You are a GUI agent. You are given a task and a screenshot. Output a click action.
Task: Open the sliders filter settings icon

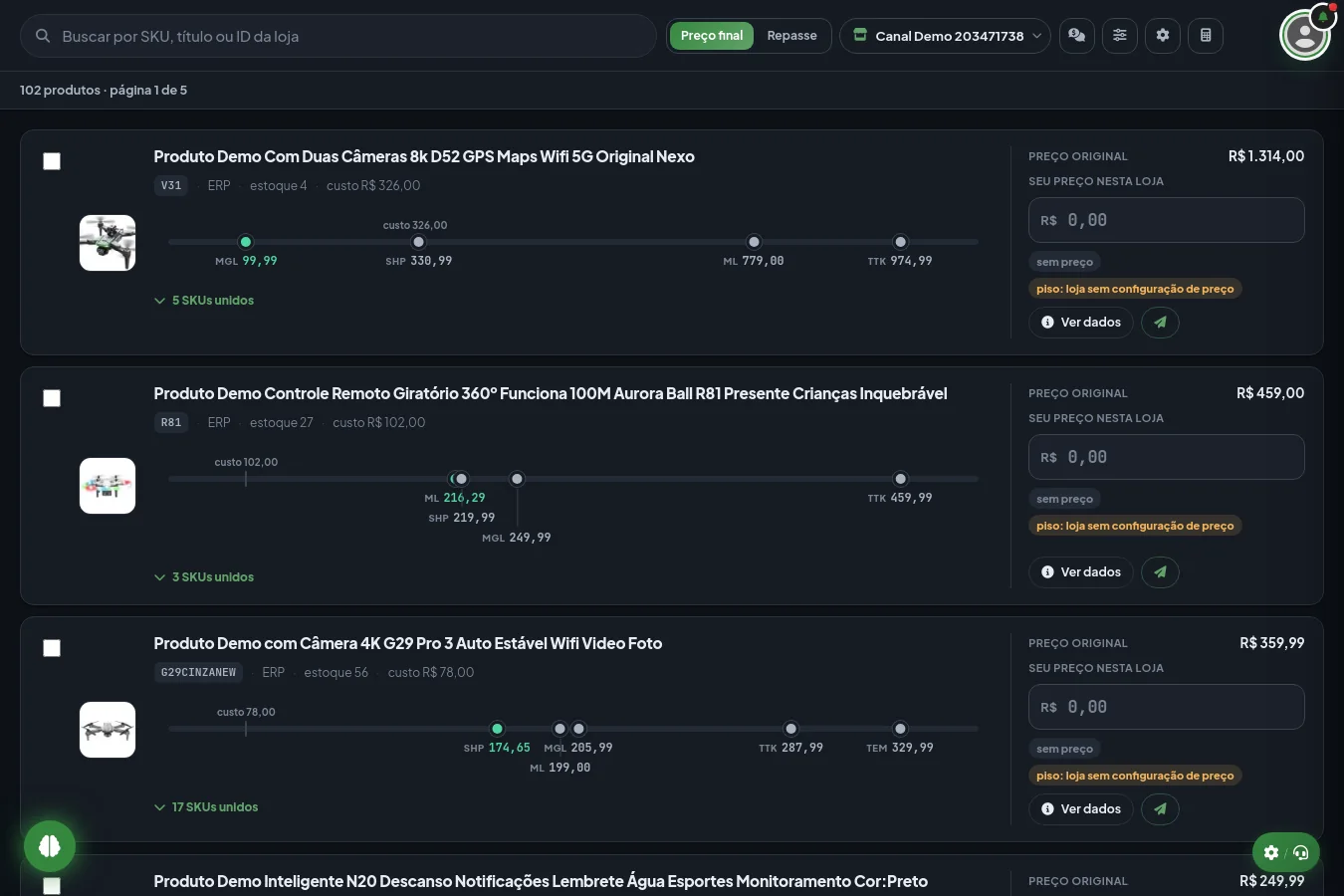click(x=1120, y=36)
